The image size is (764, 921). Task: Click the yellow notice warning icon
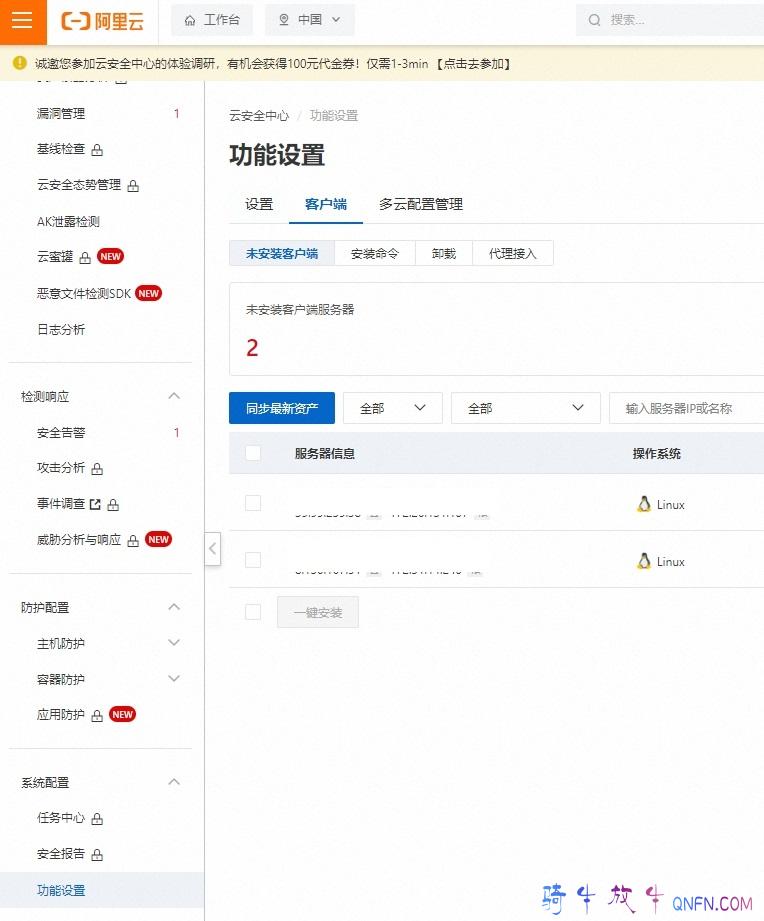click(20, 63)
